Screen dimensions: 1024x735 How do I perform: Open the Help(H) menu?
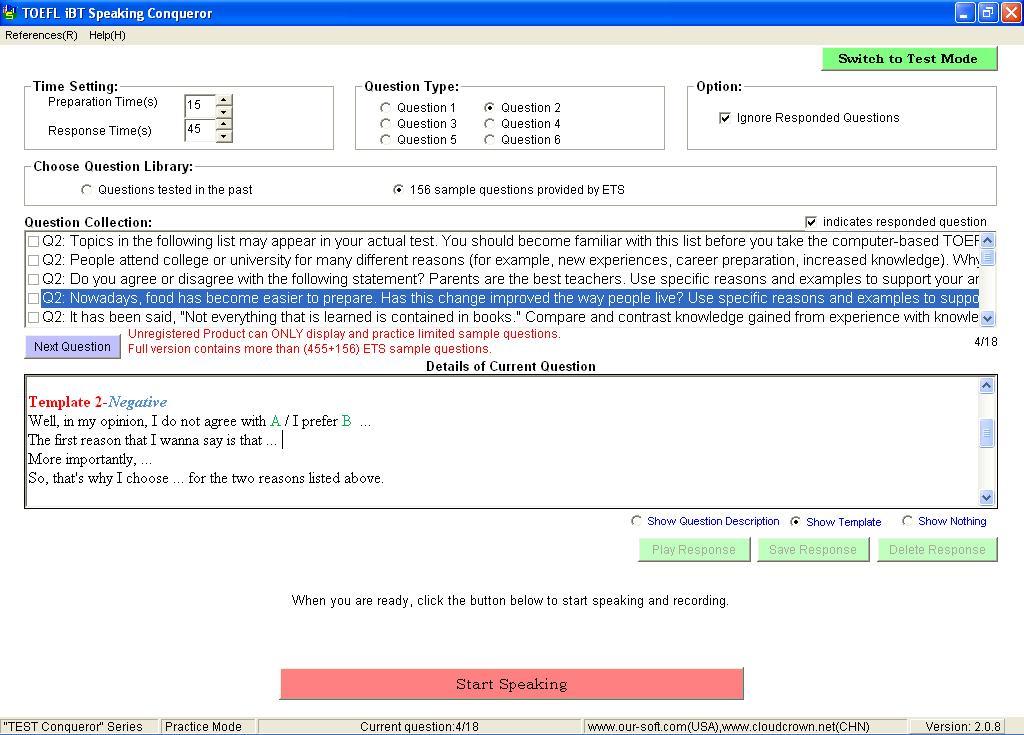(107, 35)
